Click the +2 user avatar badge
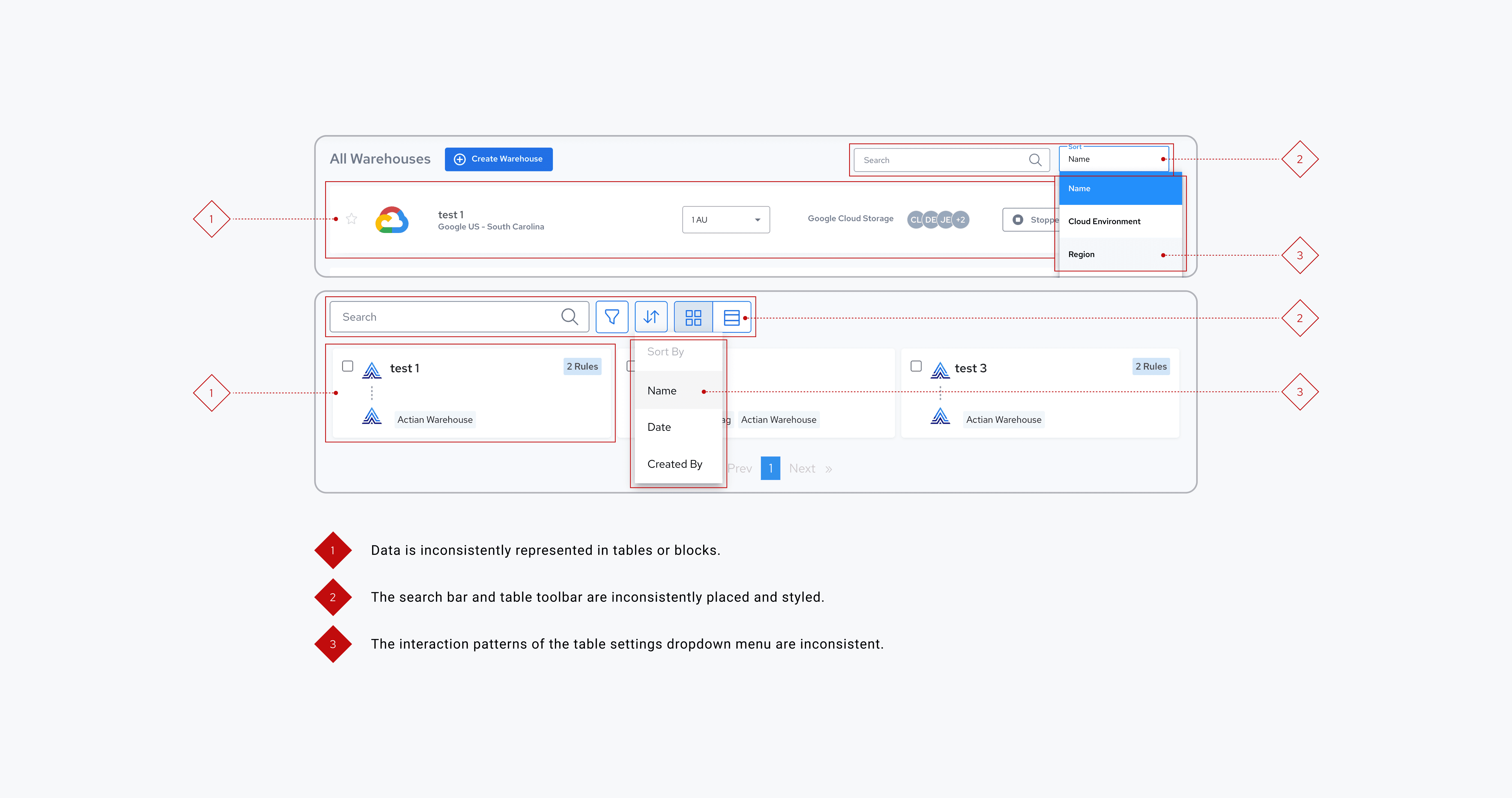1512x798 pixels. coord(961,219)
